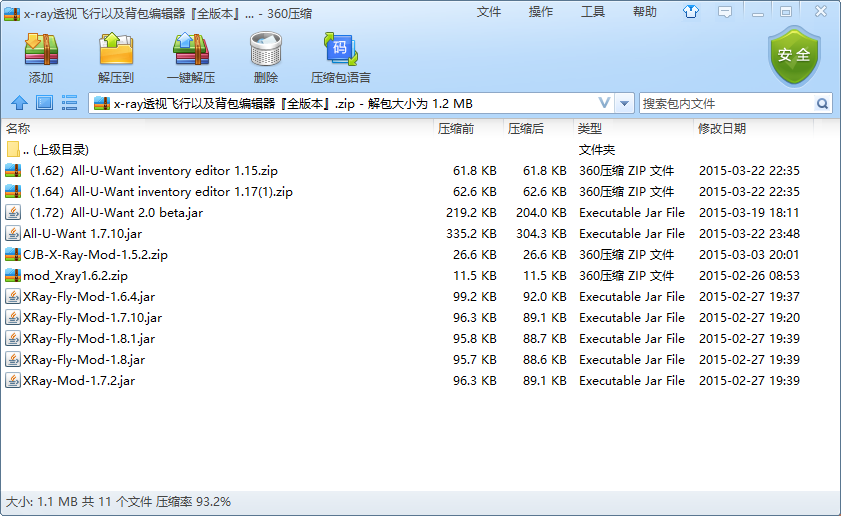Open the 操作 menu
This screenshot has height=516, width=841.
(x=541, y=12)
